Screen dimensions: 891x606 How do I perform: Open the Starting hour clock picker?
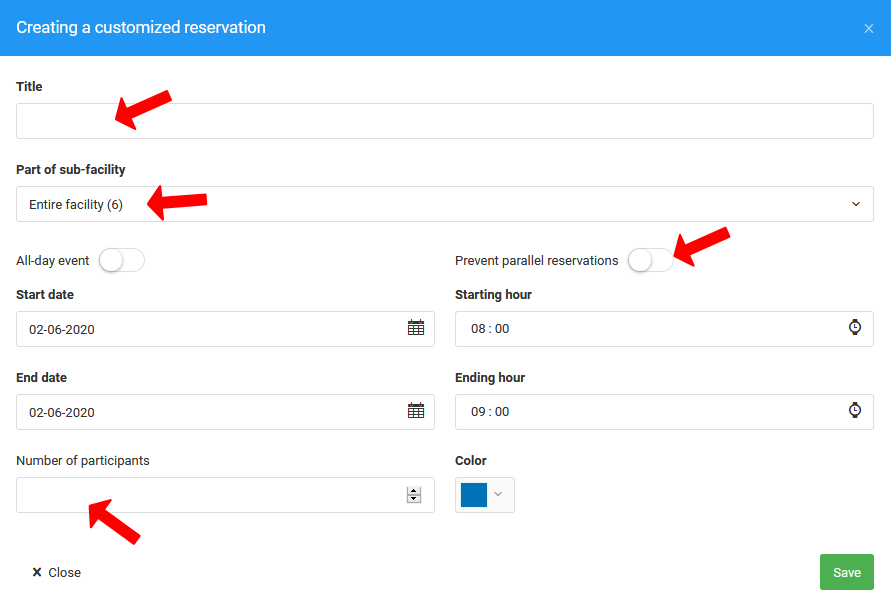pyautogui.click(x=855, y=328)
